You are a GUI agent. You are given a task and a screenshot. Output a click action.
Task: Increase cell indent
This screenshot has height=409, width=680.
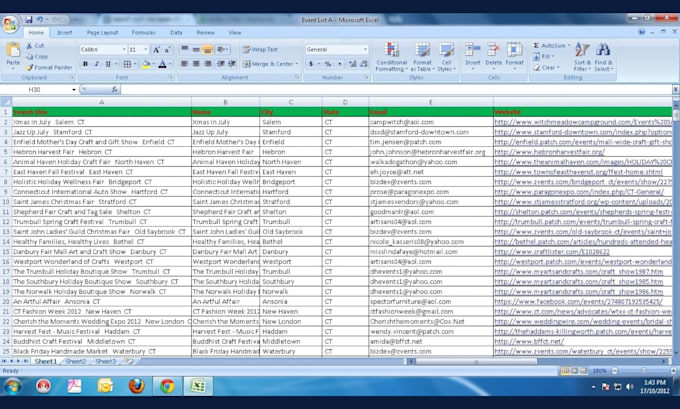232,64
